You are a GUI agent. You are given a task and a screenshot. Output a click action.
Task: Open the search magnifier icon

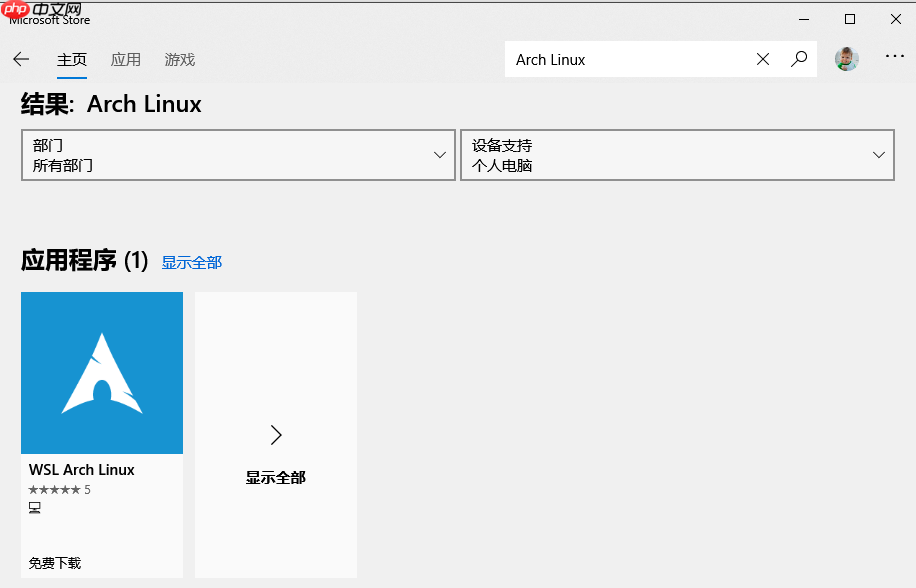click(799, 59)
